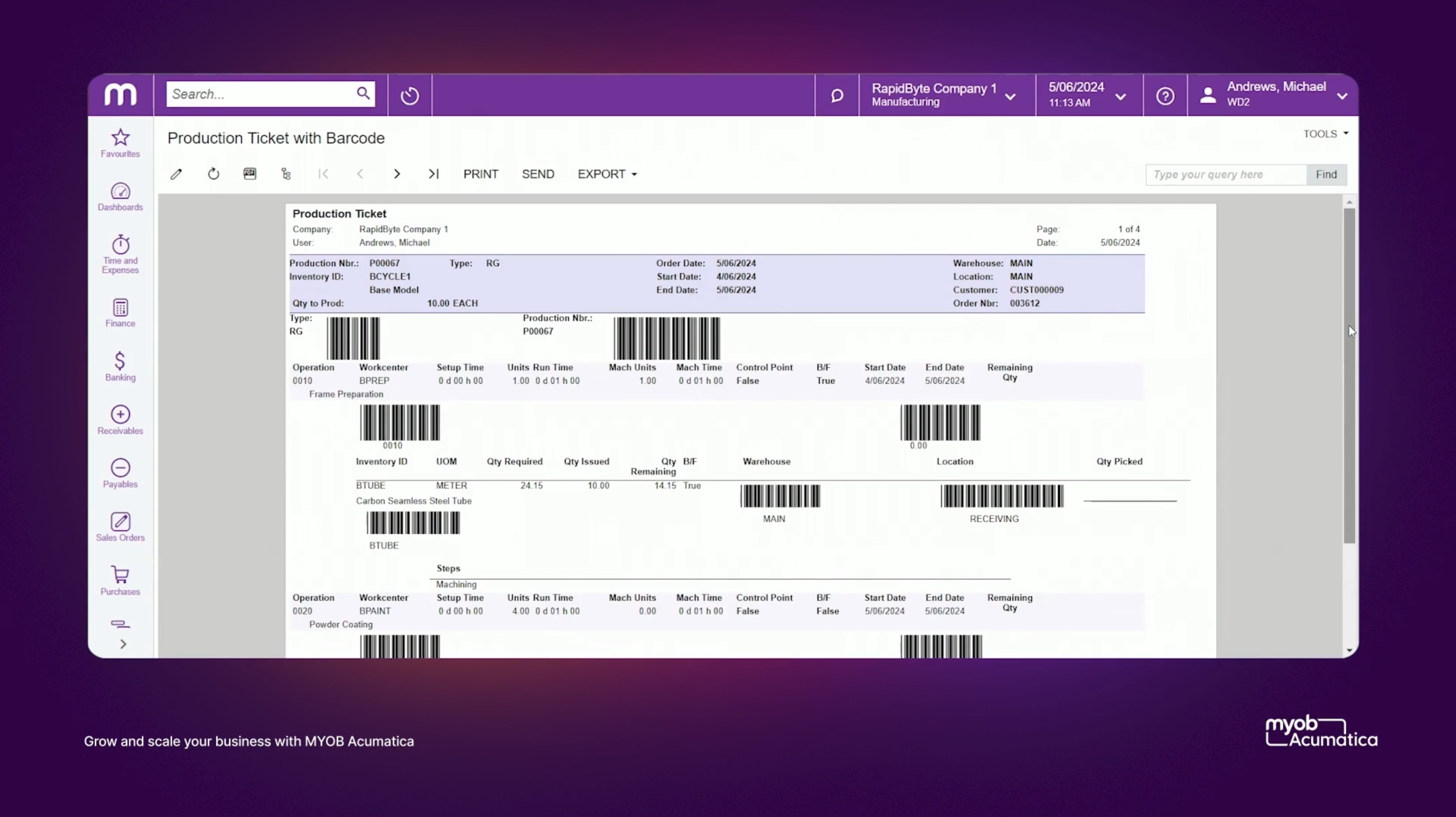Open help via the question mark icon

1165,95
